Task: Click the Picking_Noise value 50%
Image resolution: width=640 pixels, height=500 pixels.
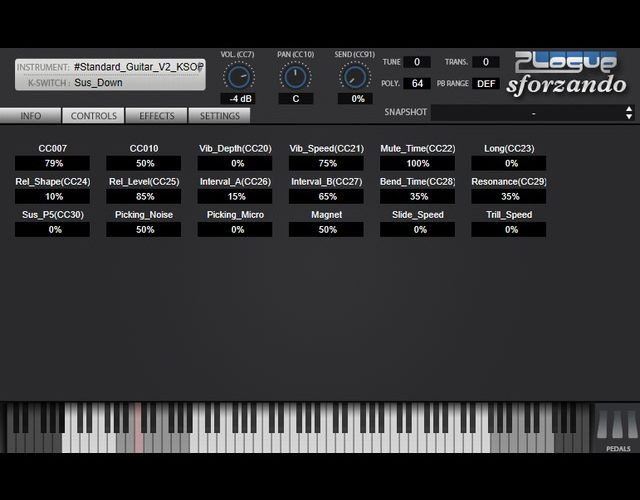Action: coord(144,229)
